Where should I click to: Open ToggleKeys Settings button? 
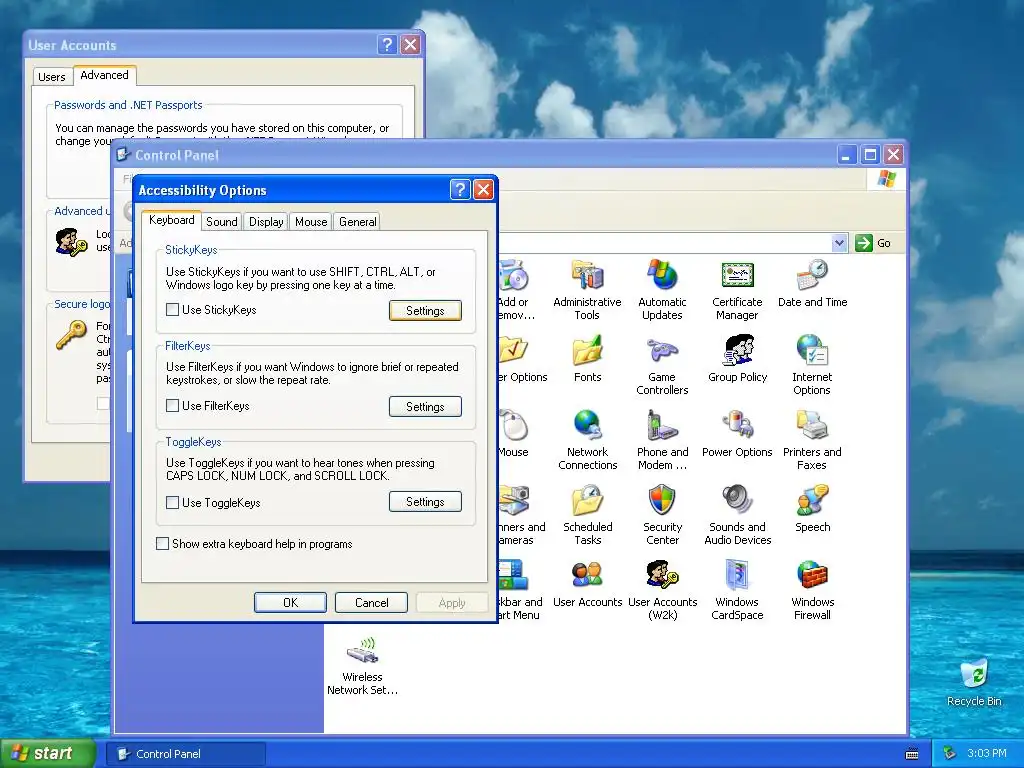coord(425,502)
